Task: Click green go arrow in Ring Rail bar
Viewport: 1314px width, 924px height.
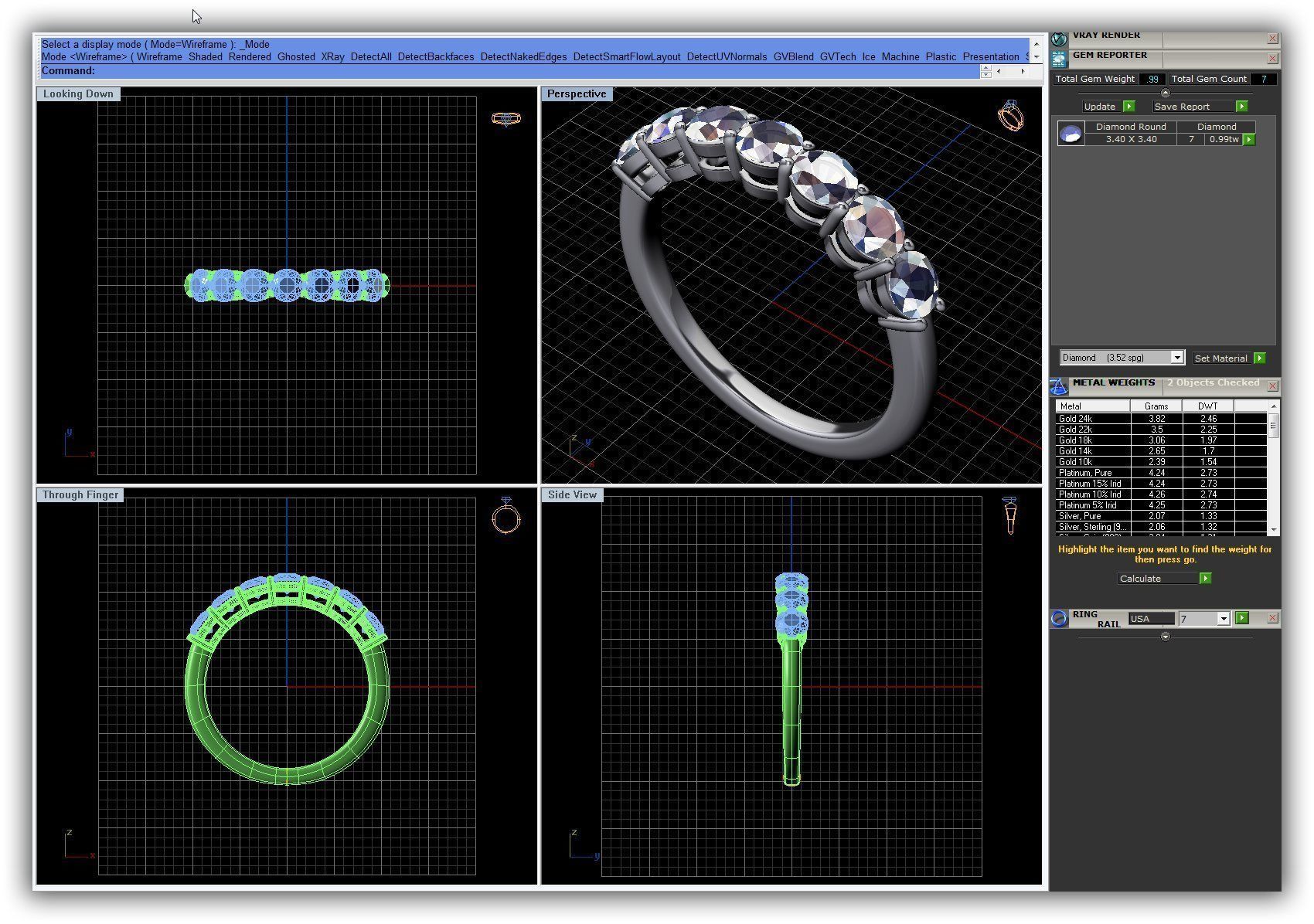Action: (1241, 618)
